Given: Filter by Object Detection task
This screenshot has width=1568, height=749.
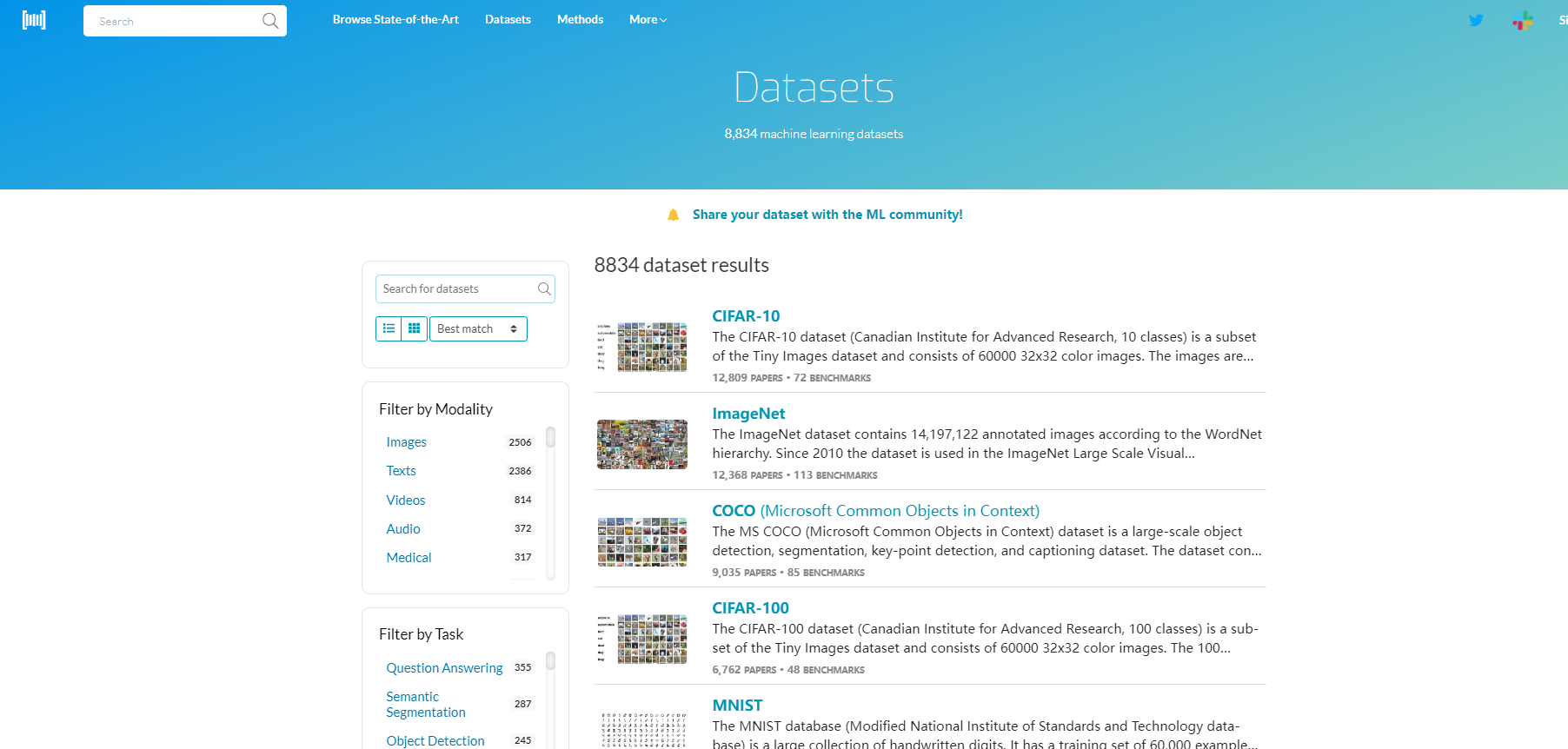Looking at the screenshot, I should click(x=435, y=741).
